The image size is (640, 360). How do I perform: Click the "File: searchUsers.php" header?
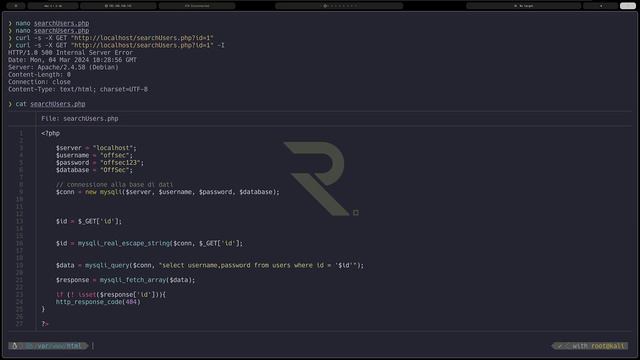(80, 119)
